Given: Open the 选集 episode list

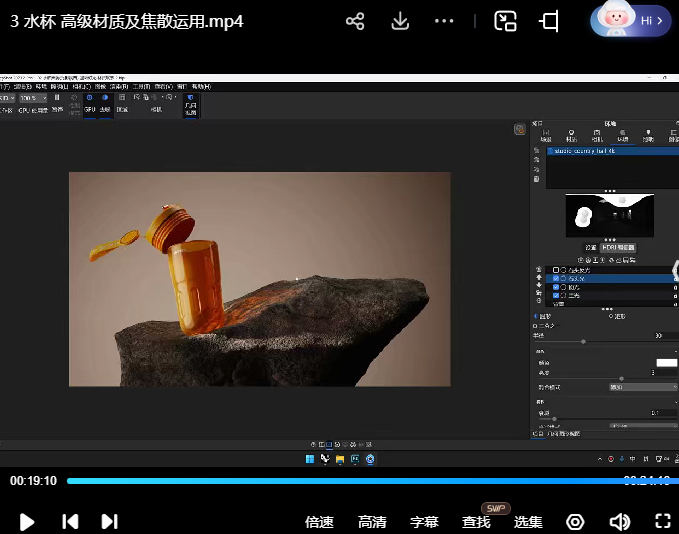Looking at the screenshot, I should tap(528, 521).
